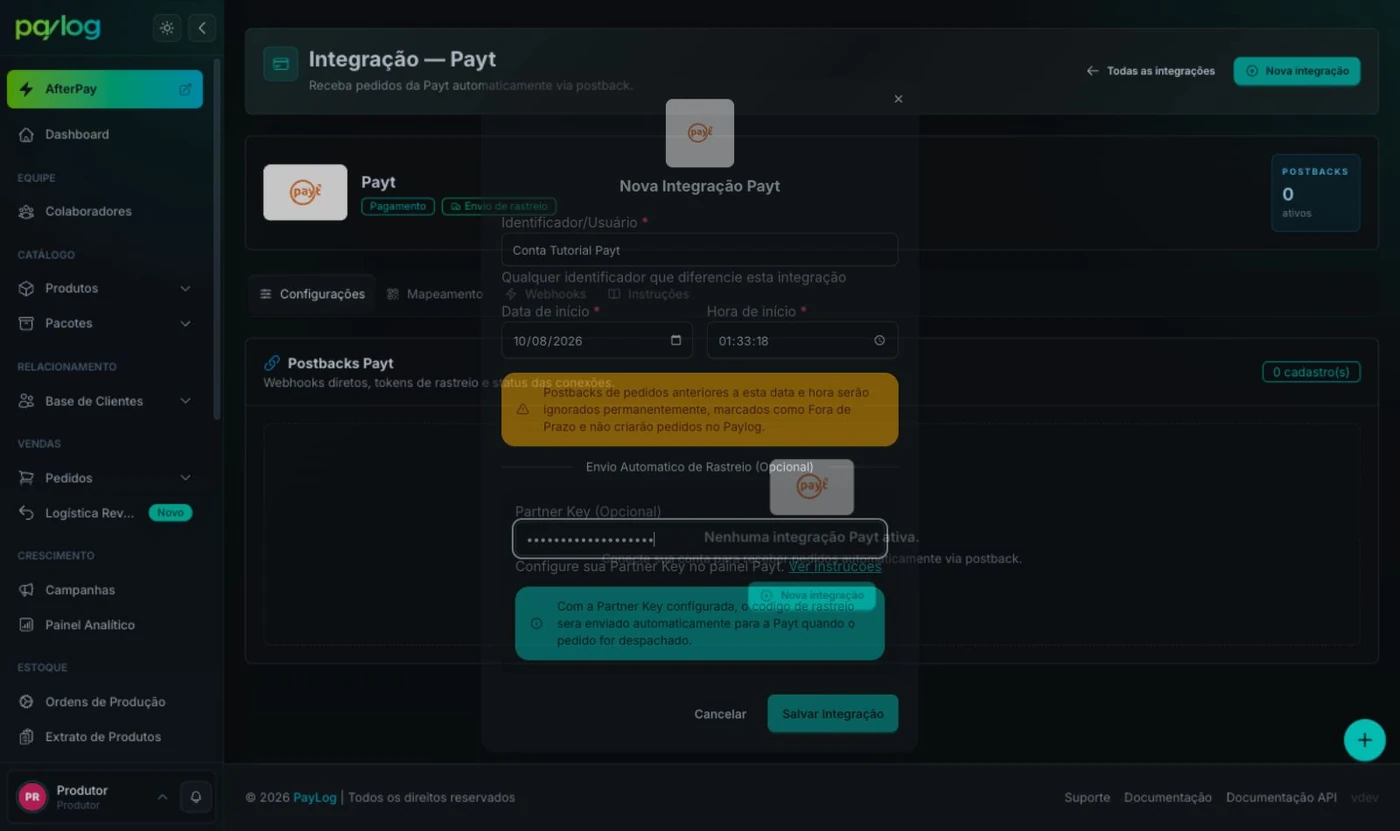Screen dimensions: 1400x831
Task: Open the calendar picker in Data de início
Action: 676,340
